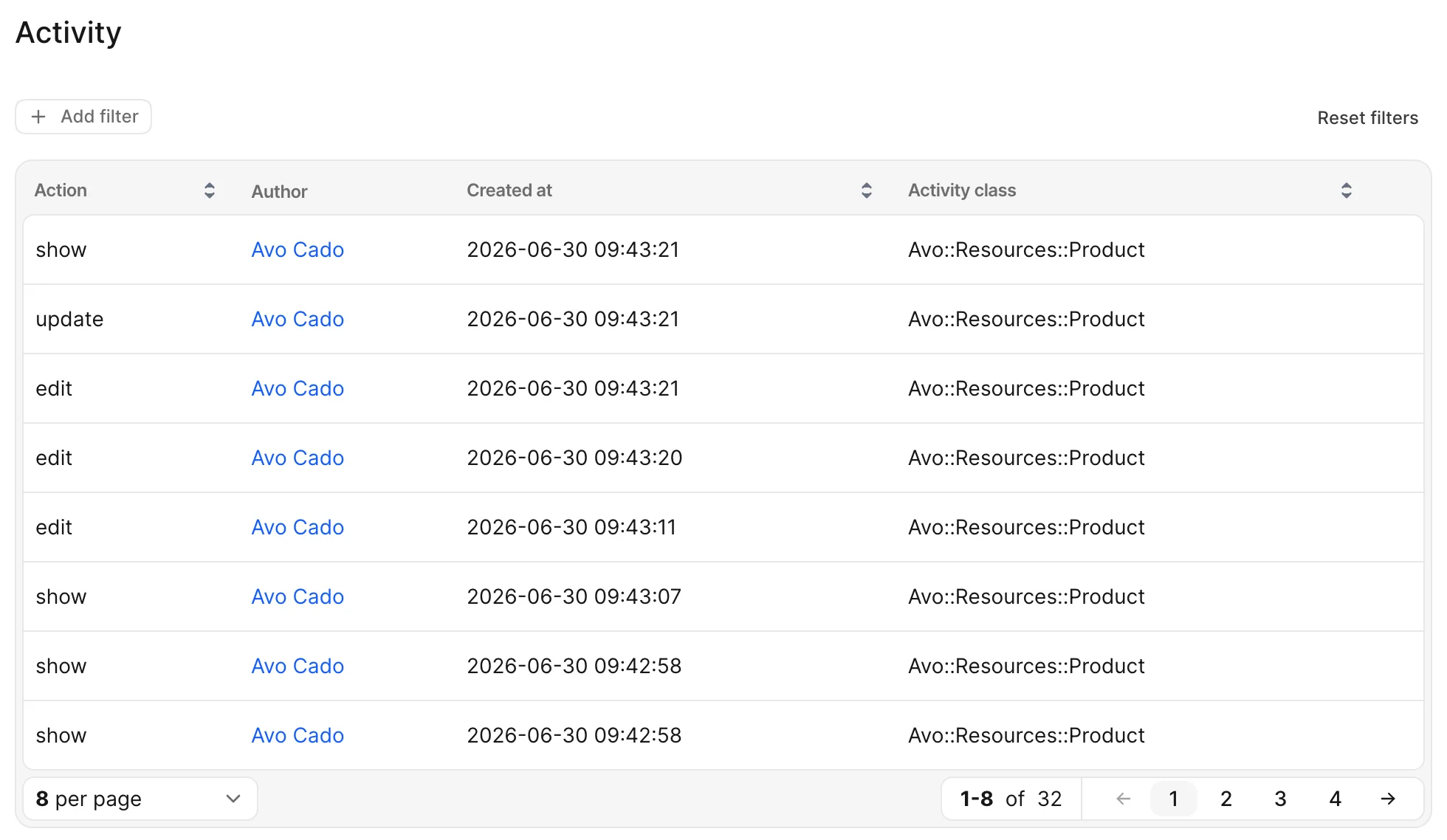Click Avo::Resources::Product in 09:43:07 row
Image resolution: width=1447 pixels, height=840 pixels.
[x=1026, y=596]
